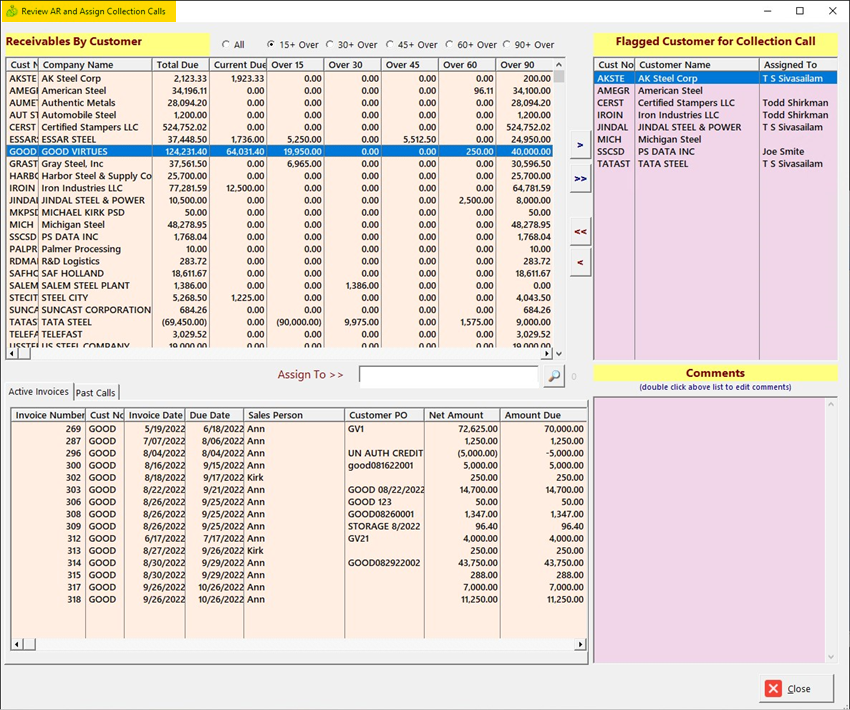Select R&D Logistics customer row
The width and height of the screenshot is (850, 710).
[280, 261]
